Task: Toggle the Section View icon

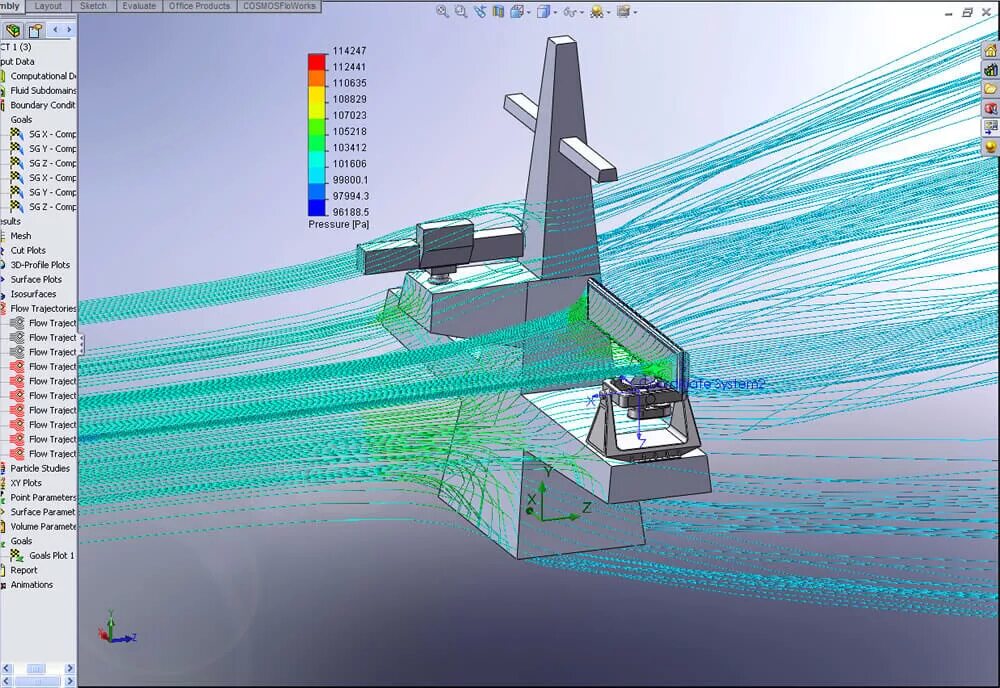Action: click(x=498, y=11)
